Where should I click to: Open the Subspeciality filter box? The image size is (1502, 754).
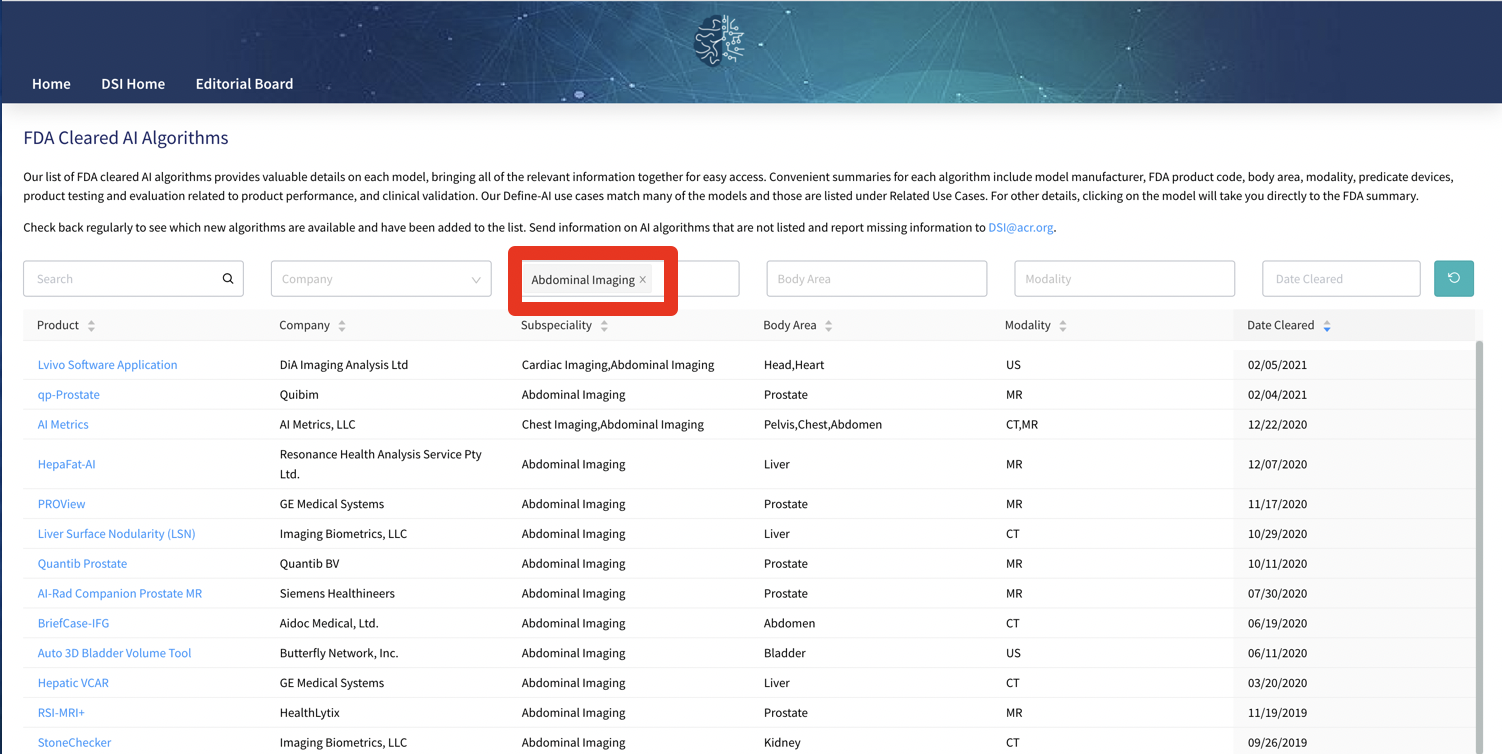[629, 279]
